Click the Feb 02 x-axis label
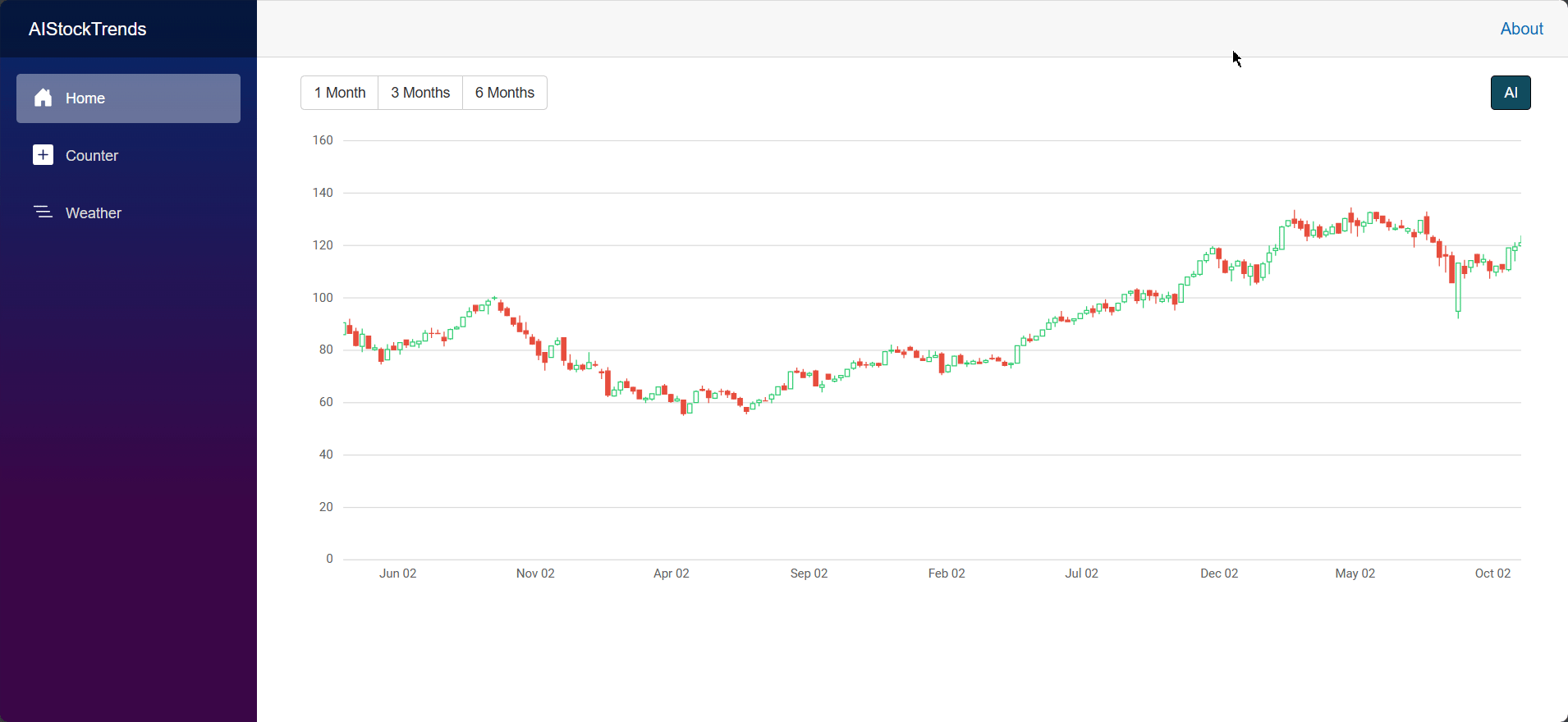This screenshot has width=1568, height=722. coord(947,573)
